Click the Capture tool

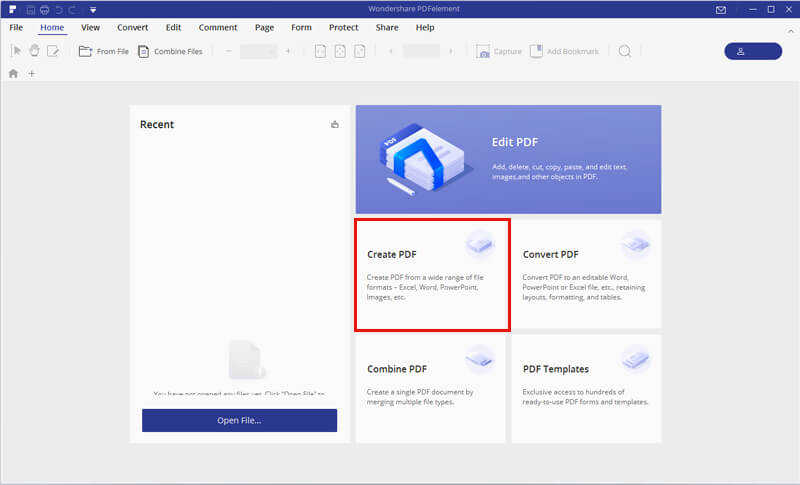coord(499,51)
